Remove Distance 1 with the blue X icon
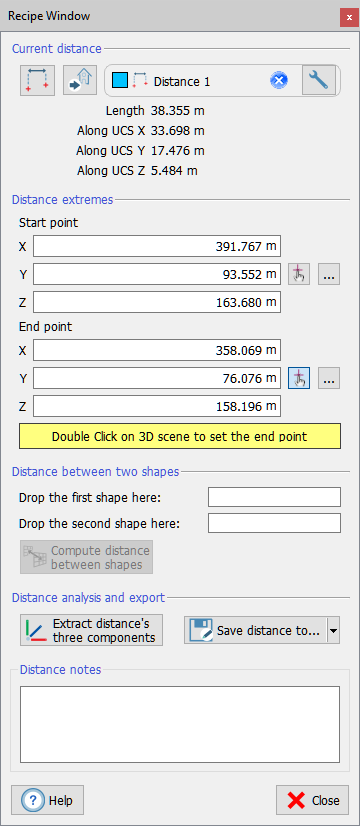This screenshot has height=826, width=360. point(279,81)
